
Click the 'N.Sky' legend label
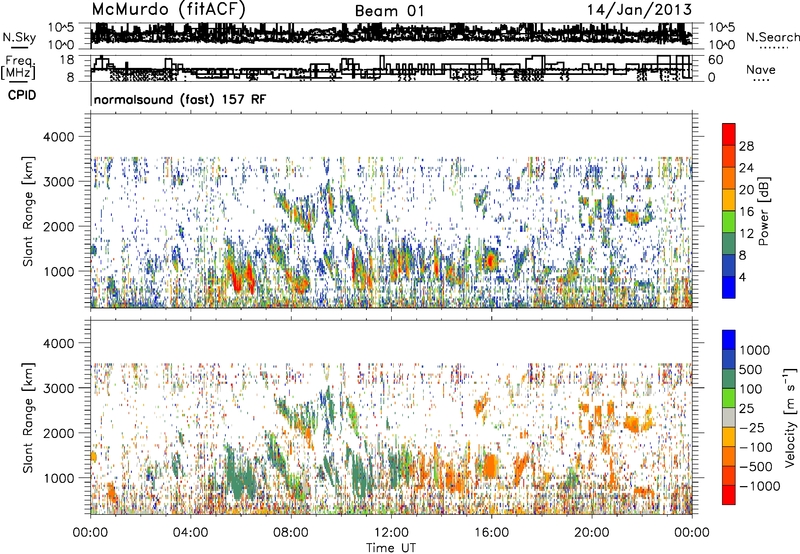(19, 37)
